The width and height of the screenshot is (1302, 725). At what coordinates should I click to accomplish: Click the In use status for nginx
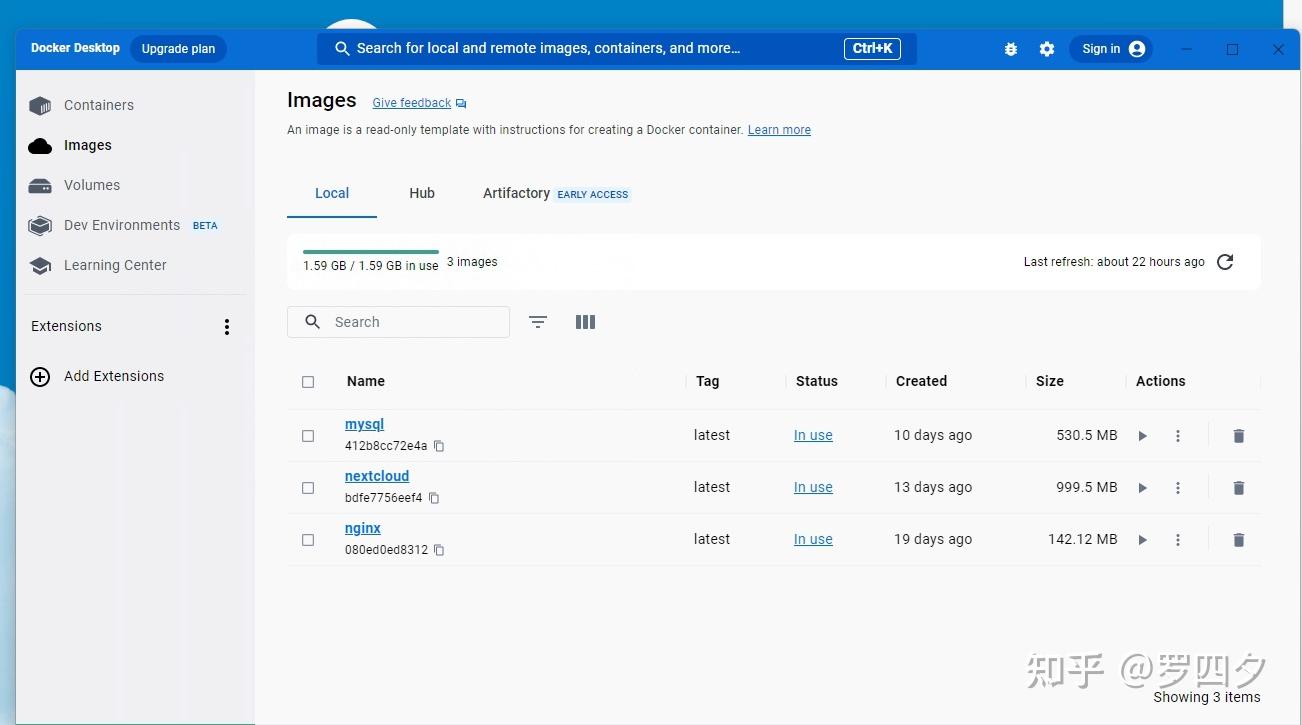point(813,540)
